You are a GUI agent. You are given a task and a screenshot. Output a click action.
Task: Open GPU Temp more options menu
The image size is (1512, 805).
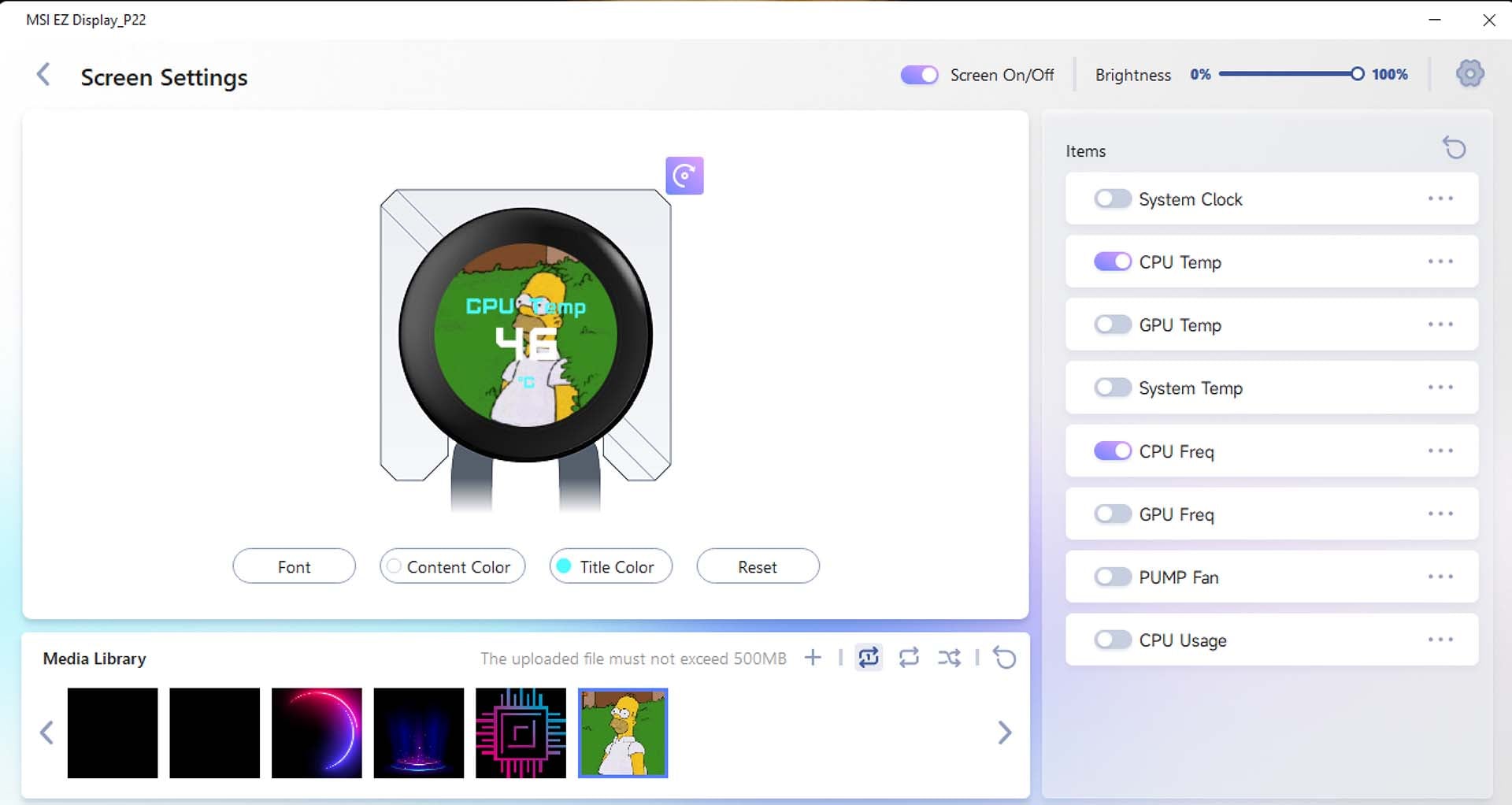1440,325
